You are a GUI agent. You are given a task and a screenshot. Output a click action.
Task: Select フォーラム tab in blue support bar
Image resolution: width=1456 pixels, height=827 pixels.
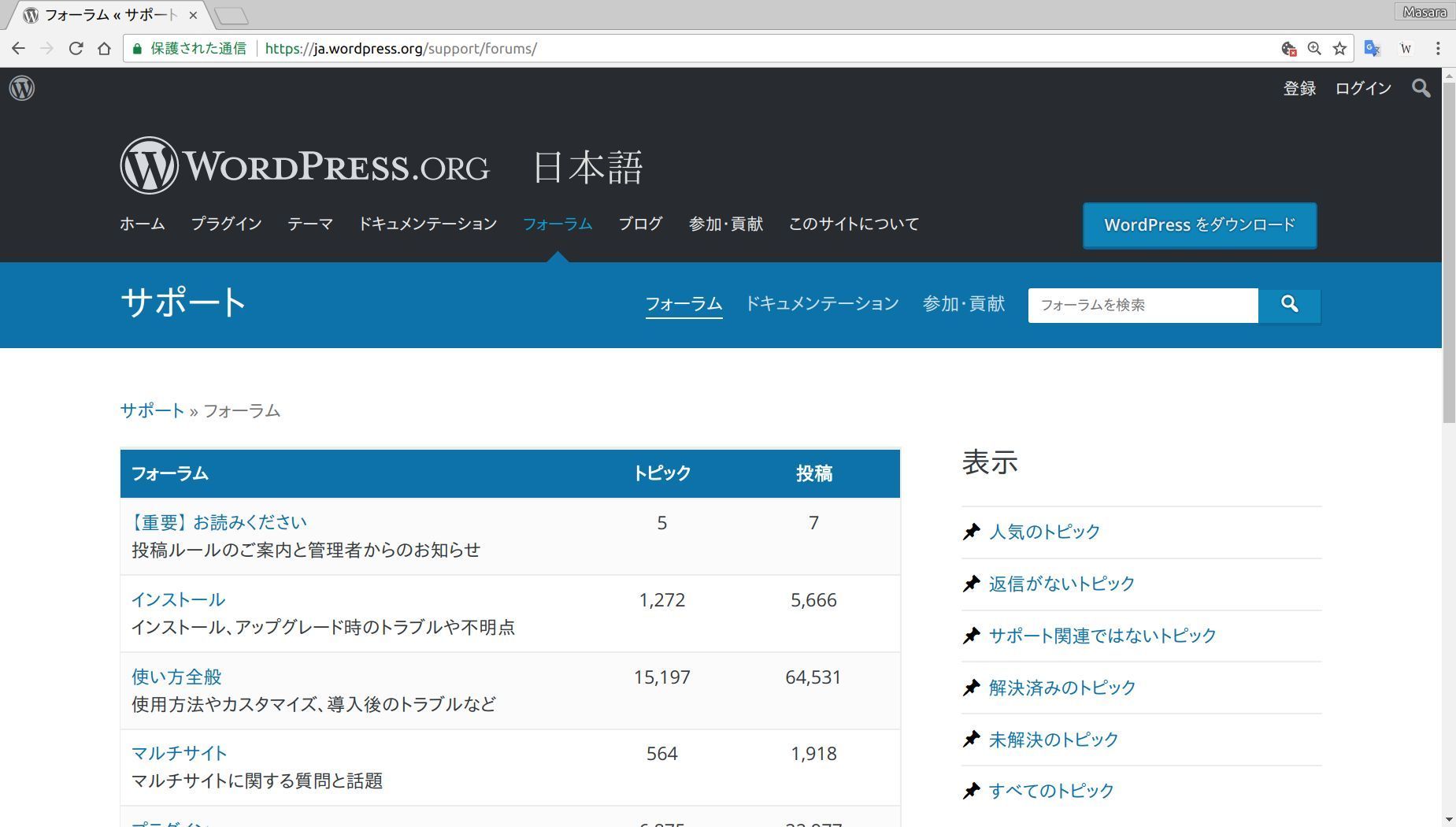(x=684, y=304)
